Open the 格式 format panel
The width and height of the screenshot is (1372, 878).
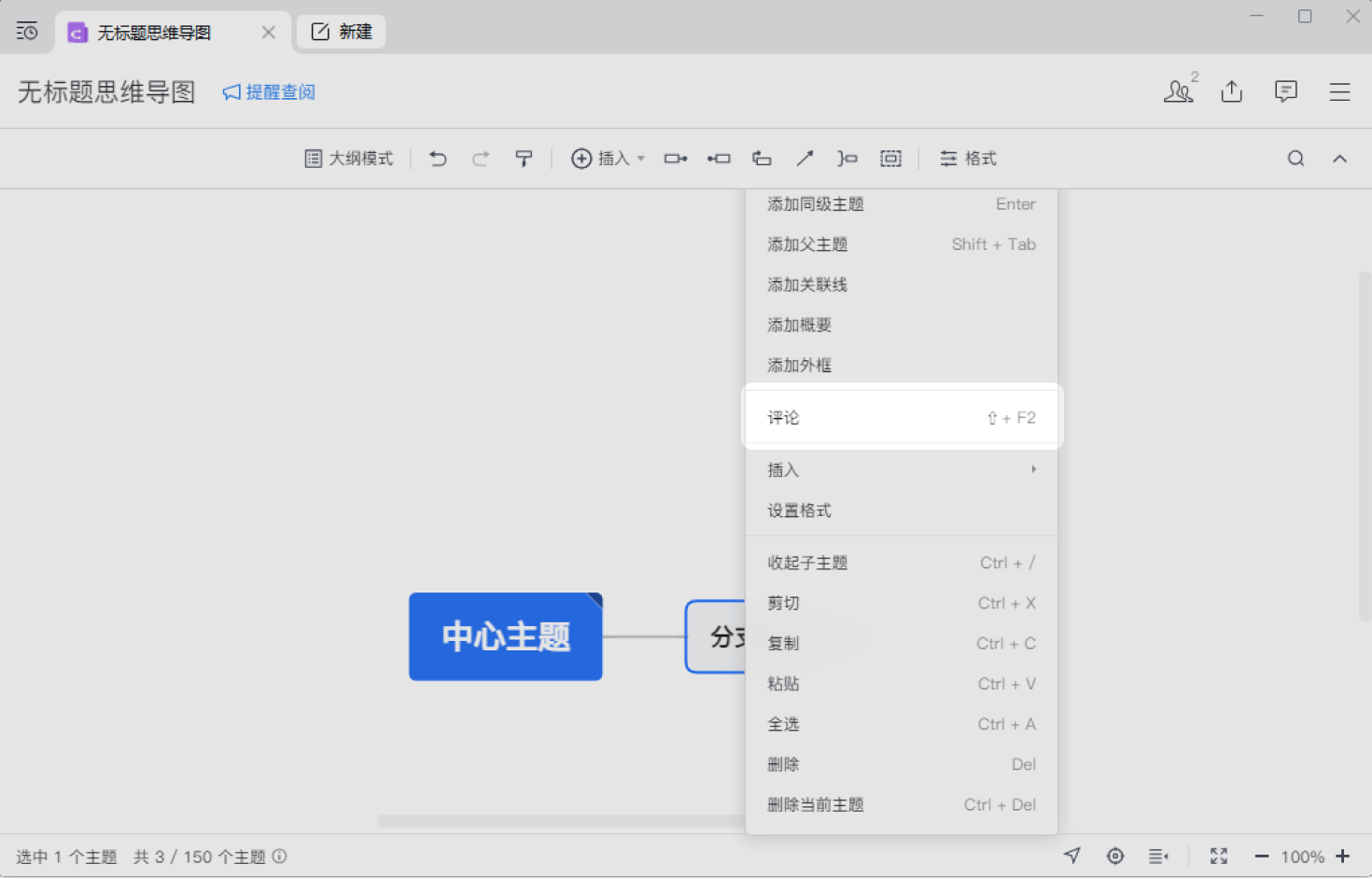(x=968, y=159)
